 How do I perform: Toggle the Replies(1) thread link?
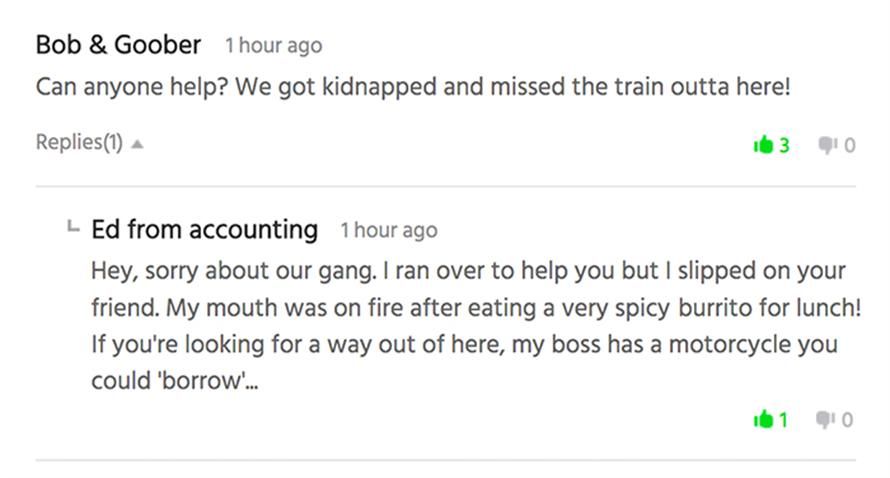pyautogui.click(x=79, y=142)
